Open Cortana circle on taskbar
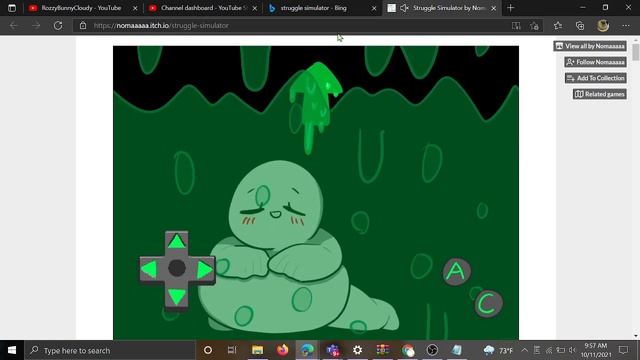640x360 pixels. point(208,350)
